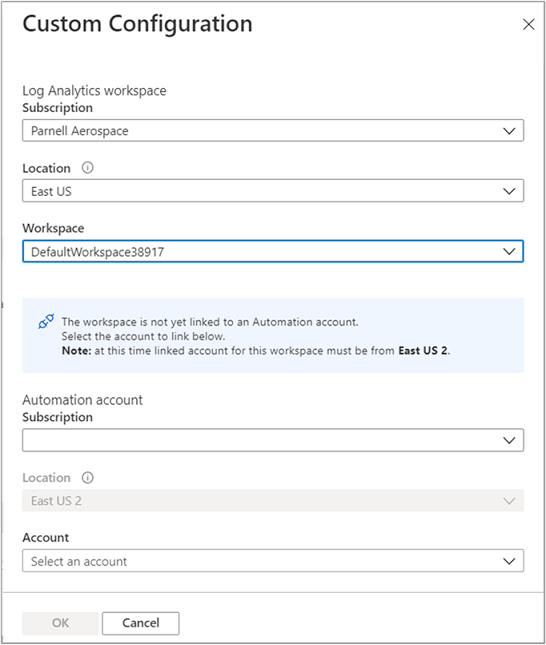Click the Custom Configuration title text

(137, 24)
